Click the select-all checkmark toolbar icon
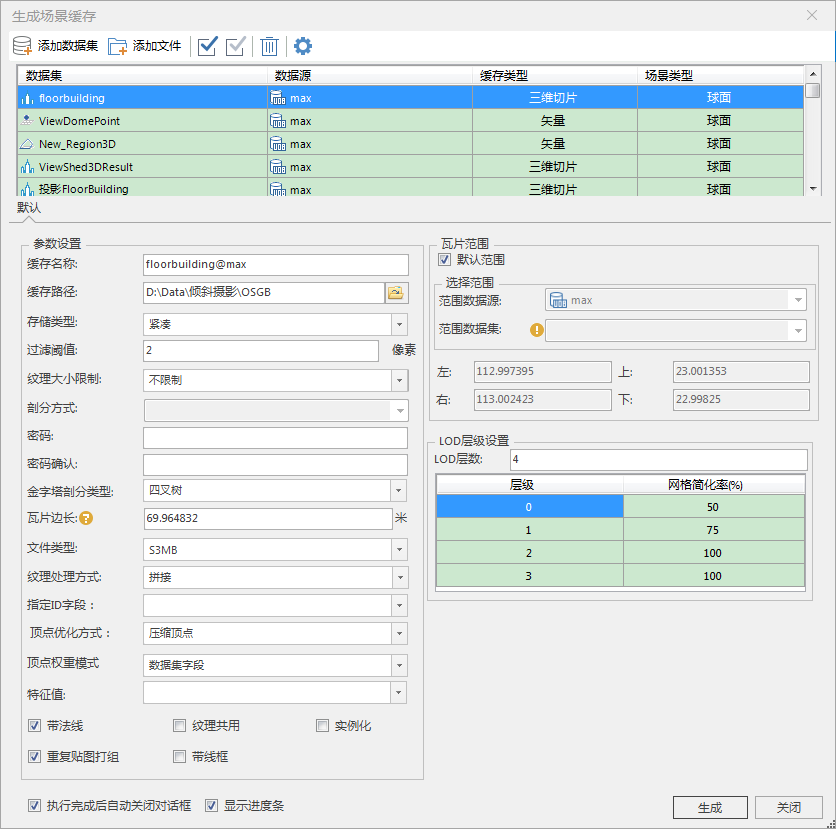Screen dimensions: 836x829 pos(208,46)
